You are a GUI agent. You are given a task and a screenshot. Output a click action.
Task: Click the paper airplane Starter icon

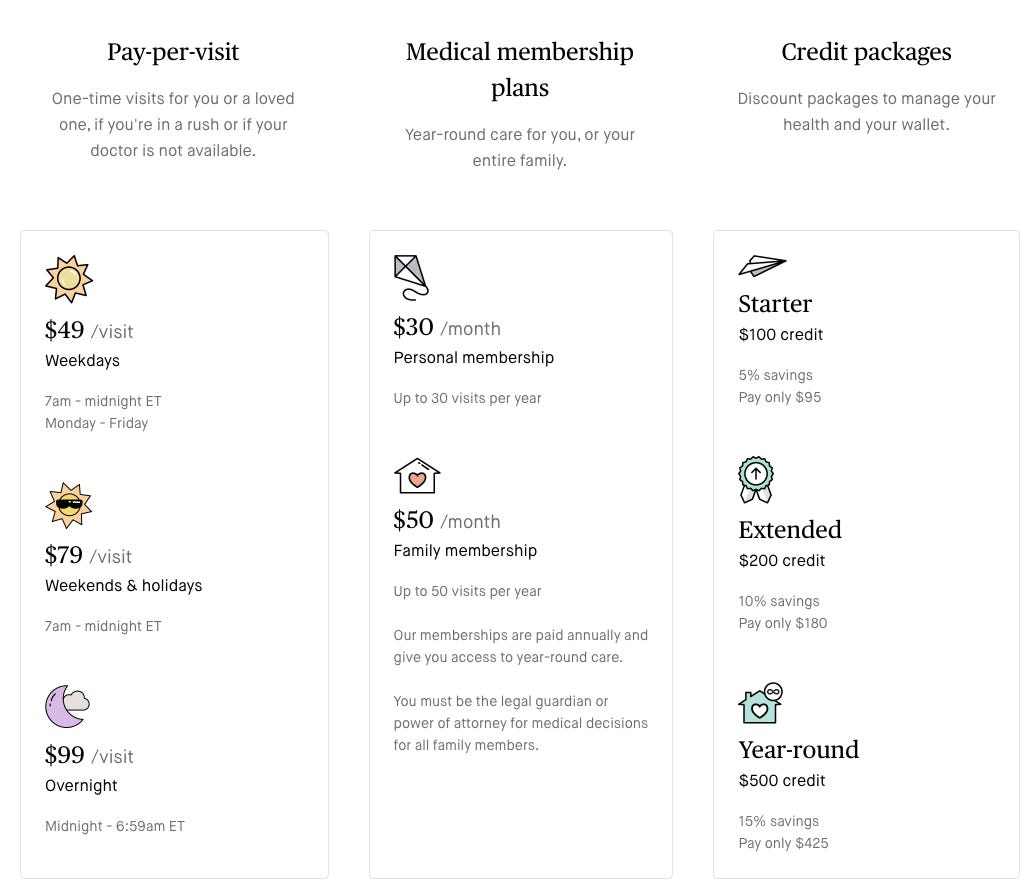coord(762,265)
